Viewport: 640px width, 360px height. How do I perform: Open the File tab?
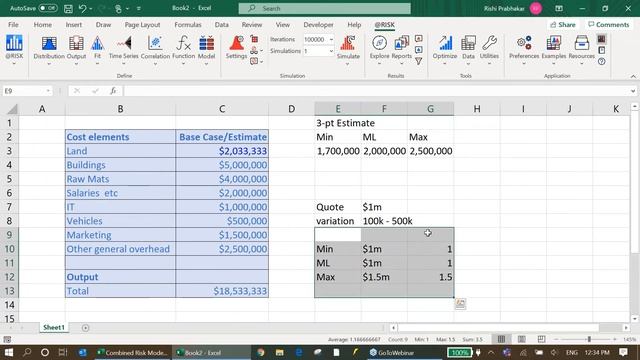13,24
